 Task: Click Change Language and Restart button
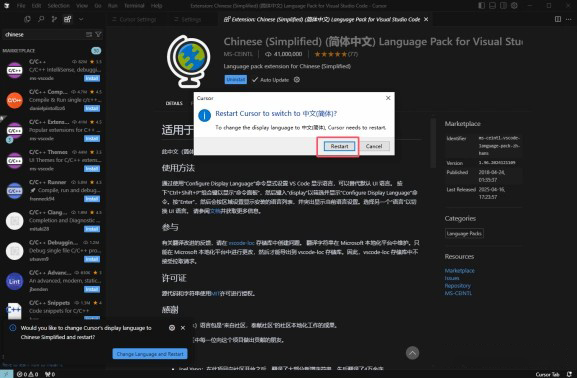click(150, 354)
